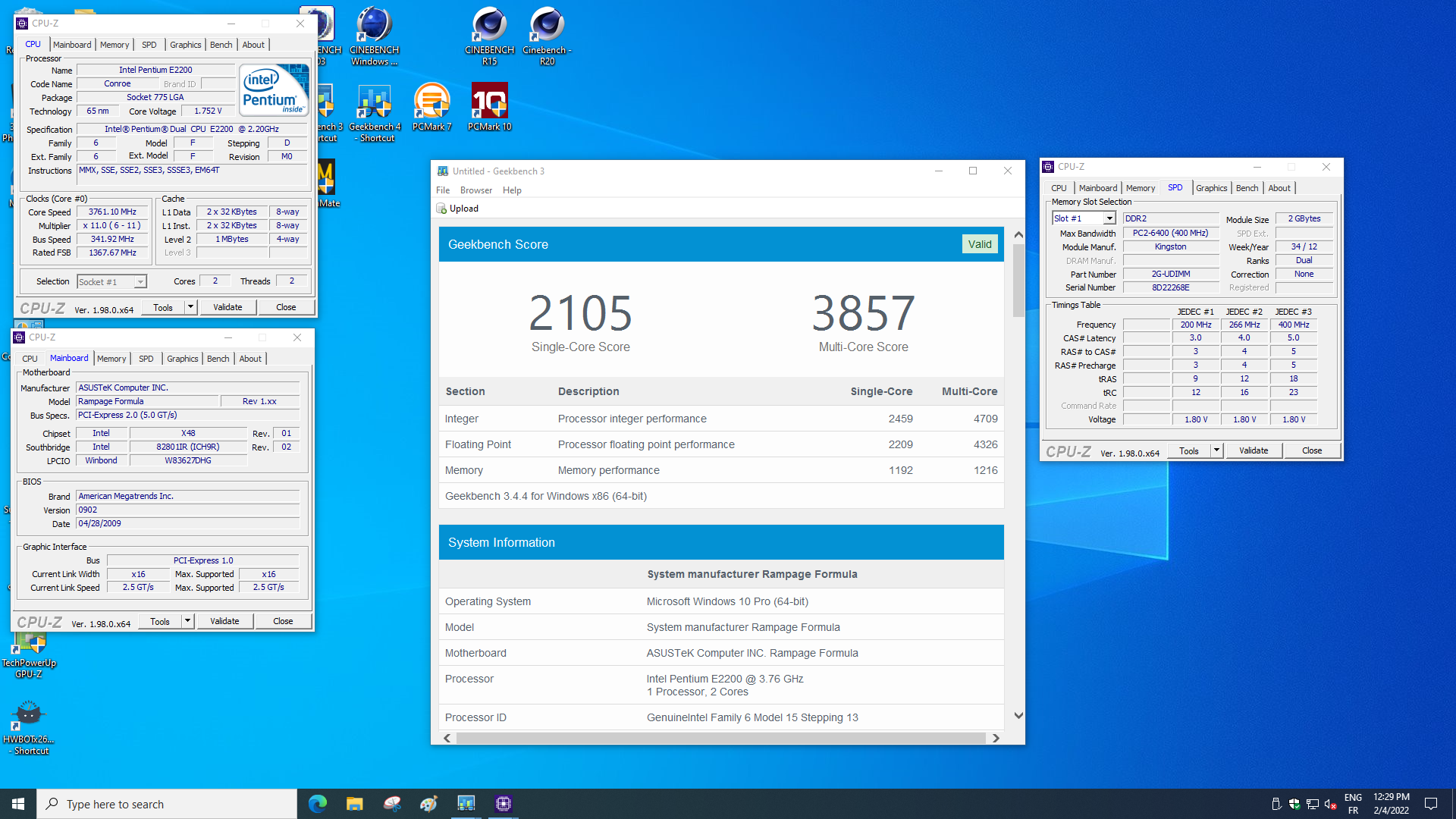
Task: Click the network tray icon
Action: (1313, 804)
